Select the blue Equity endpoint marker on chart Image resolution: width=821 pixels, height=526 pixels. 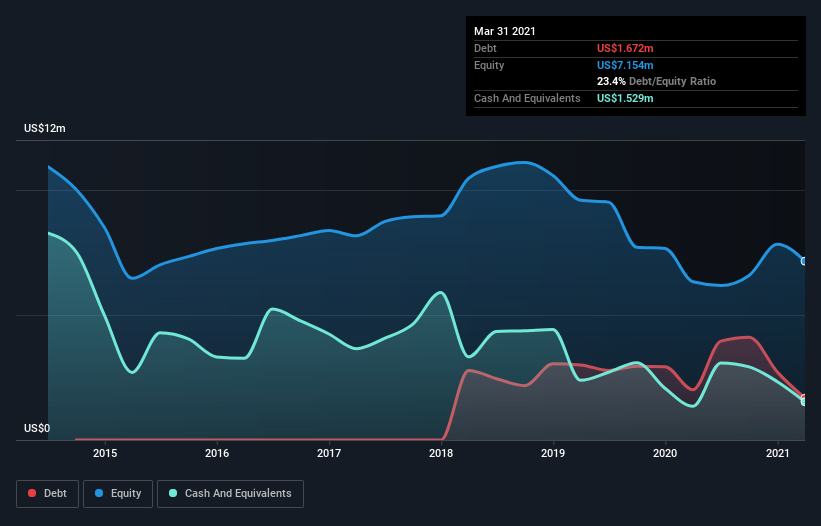pos(804,261)
